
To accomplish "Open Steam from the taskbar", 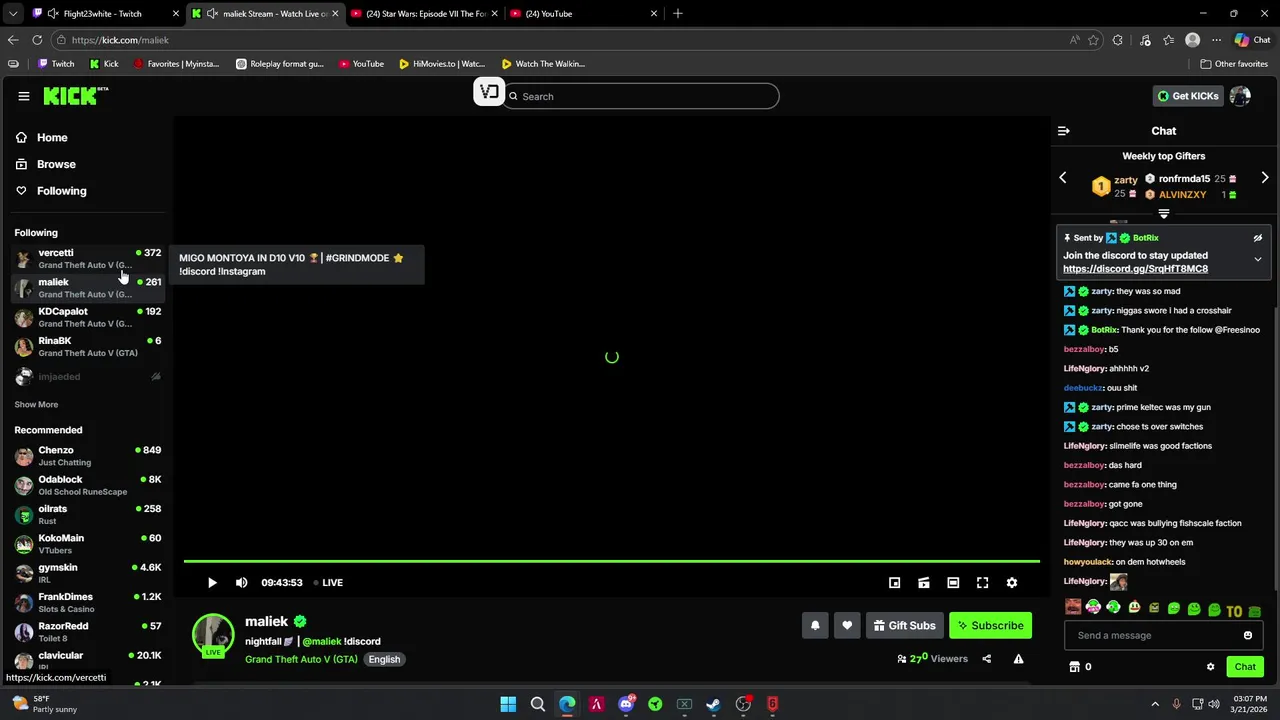I will [x=713, y=704].
